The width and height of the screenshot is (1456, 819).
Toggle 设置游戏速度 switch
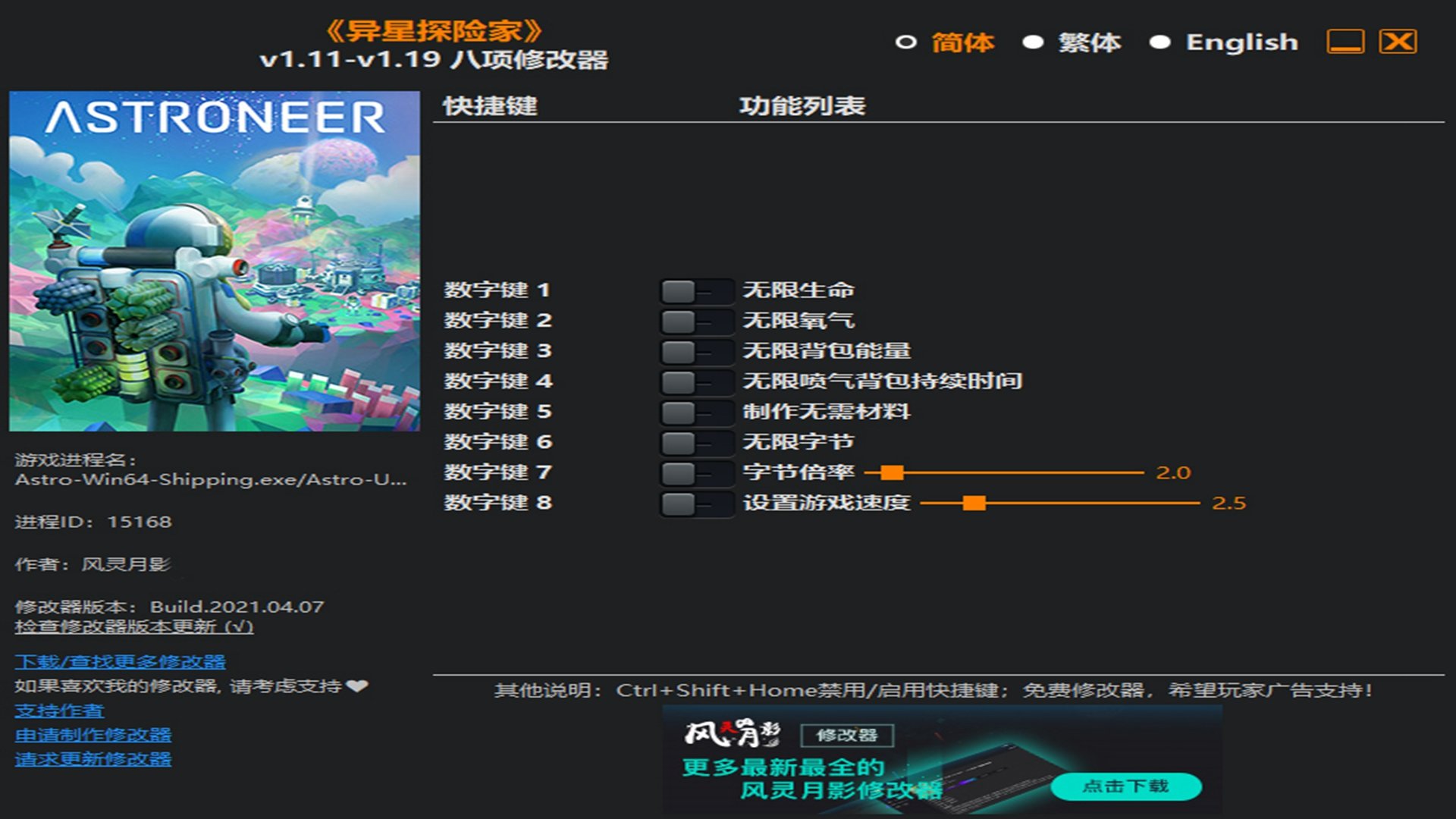695,503
